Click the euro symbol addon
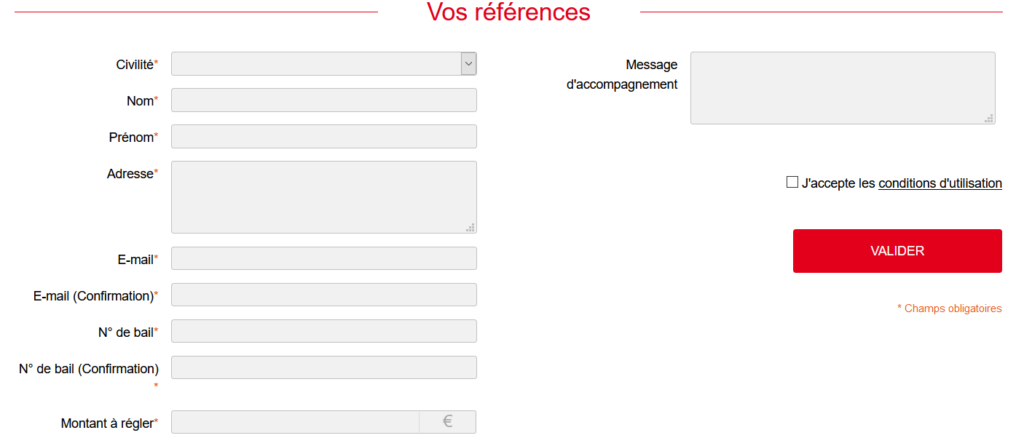1024x446 pixels. (x=447, y=422)
